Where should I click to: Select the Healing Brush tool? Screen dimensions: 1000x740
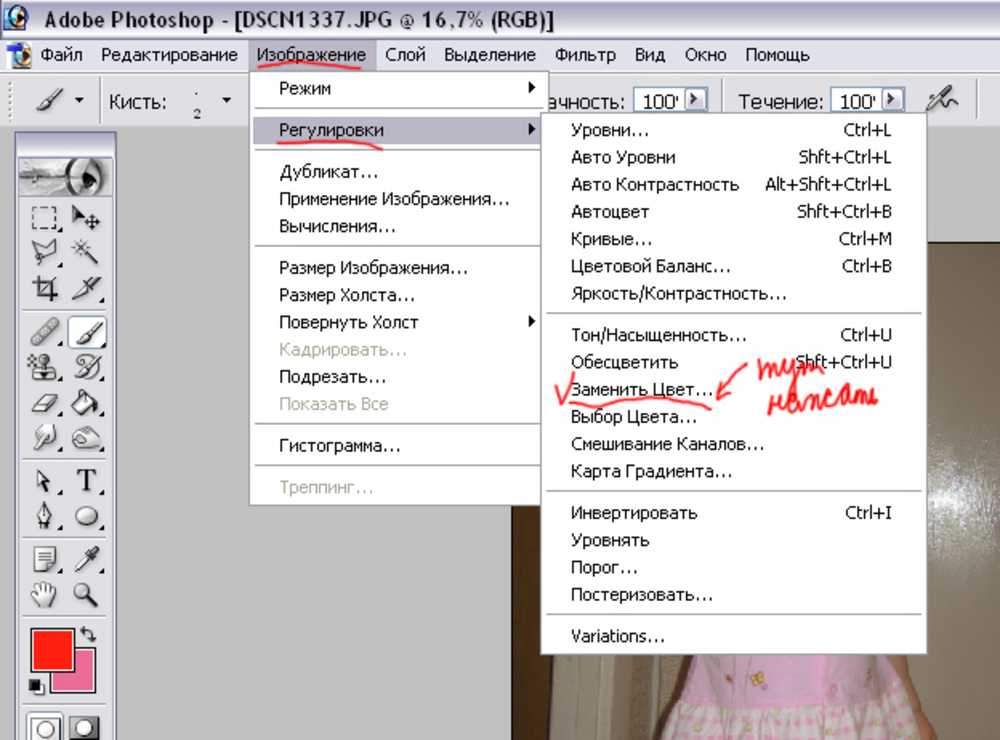pos(44,332)
